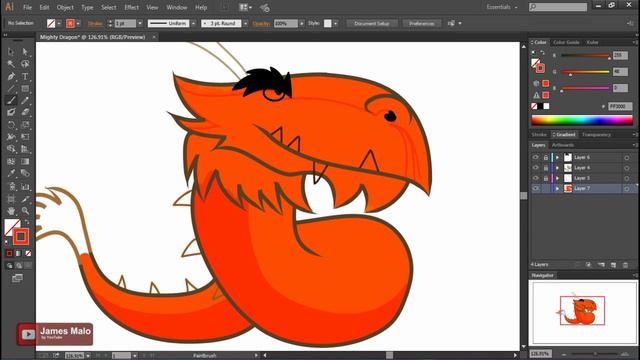Open the Essentials workspace switcher
Viewport: 640px width, 360px height.
click(x=502, y=7)
